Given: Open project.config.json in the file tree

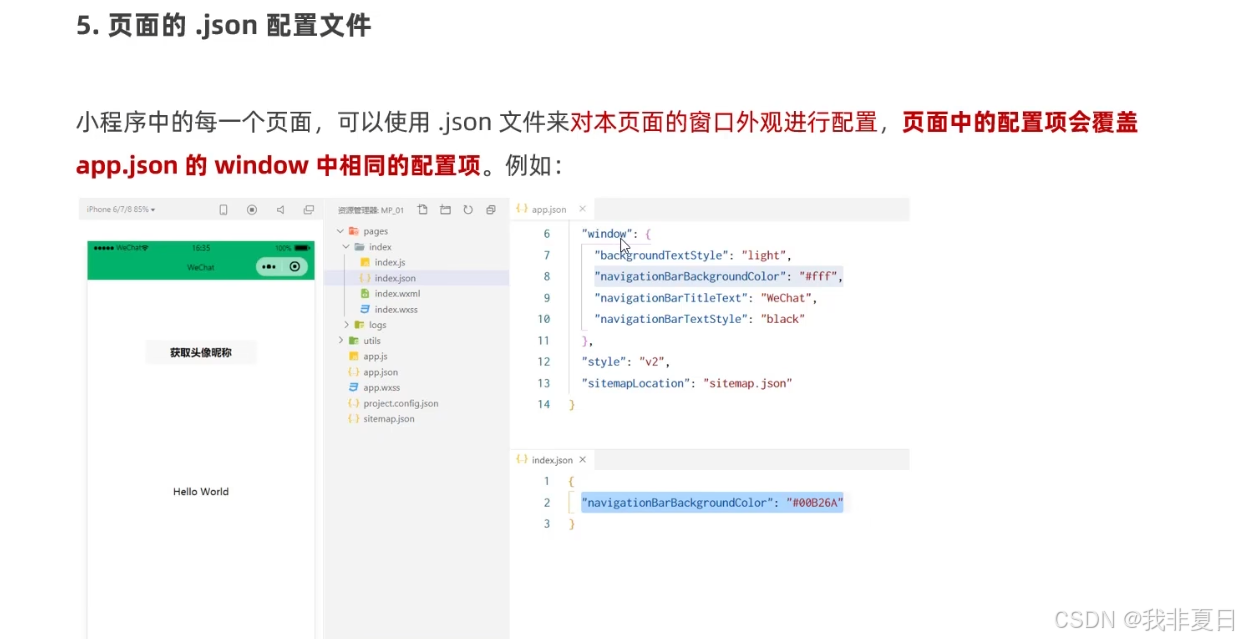Looking at the screenshot, I should (400, 404).
